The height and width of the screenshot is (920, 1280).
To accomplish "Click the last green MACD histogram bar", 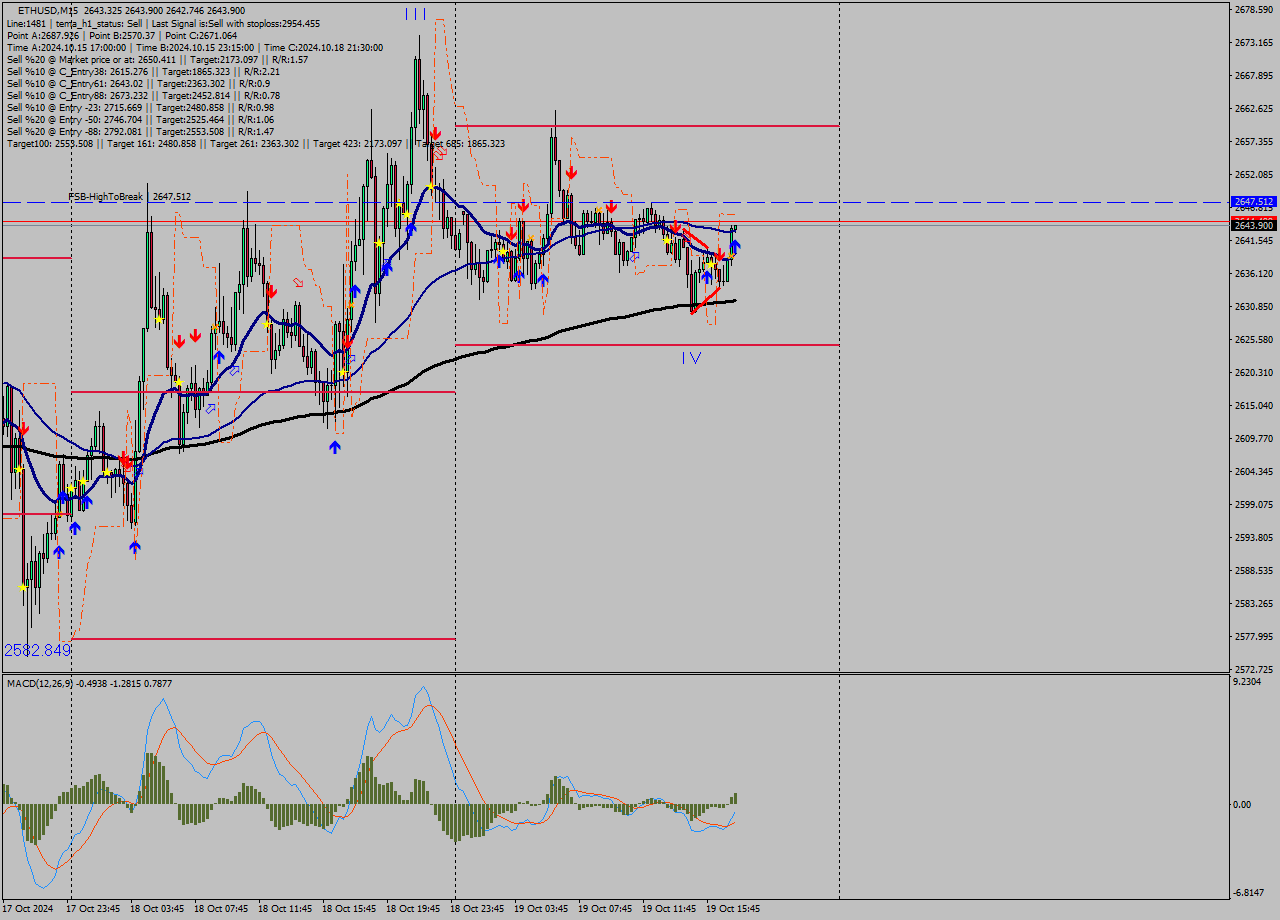I will [x=734, y=799].
